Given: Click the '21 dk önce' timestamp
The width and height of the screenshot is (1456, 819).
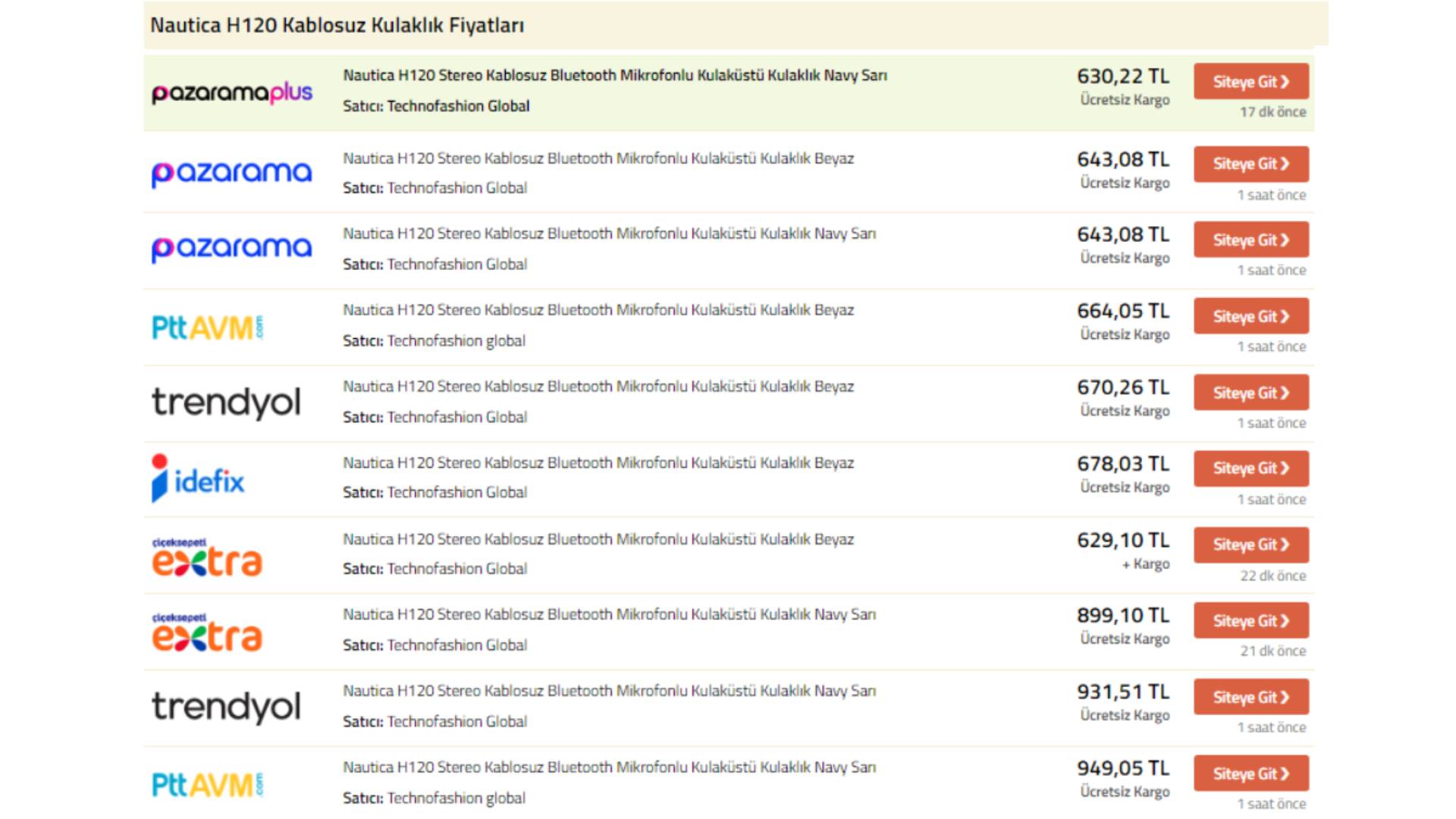Looking at the screenshot, I should [x=1273, y=651].
